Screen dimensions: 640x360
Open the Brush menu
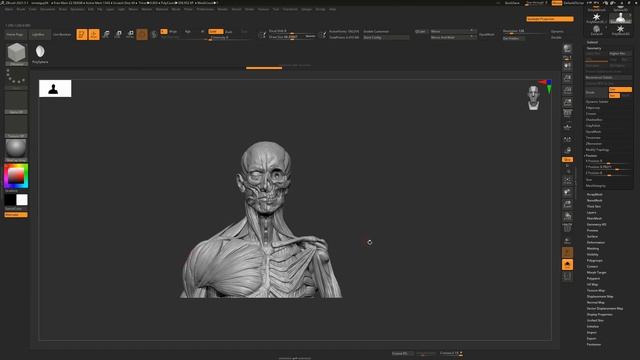(x=21, y=9)
